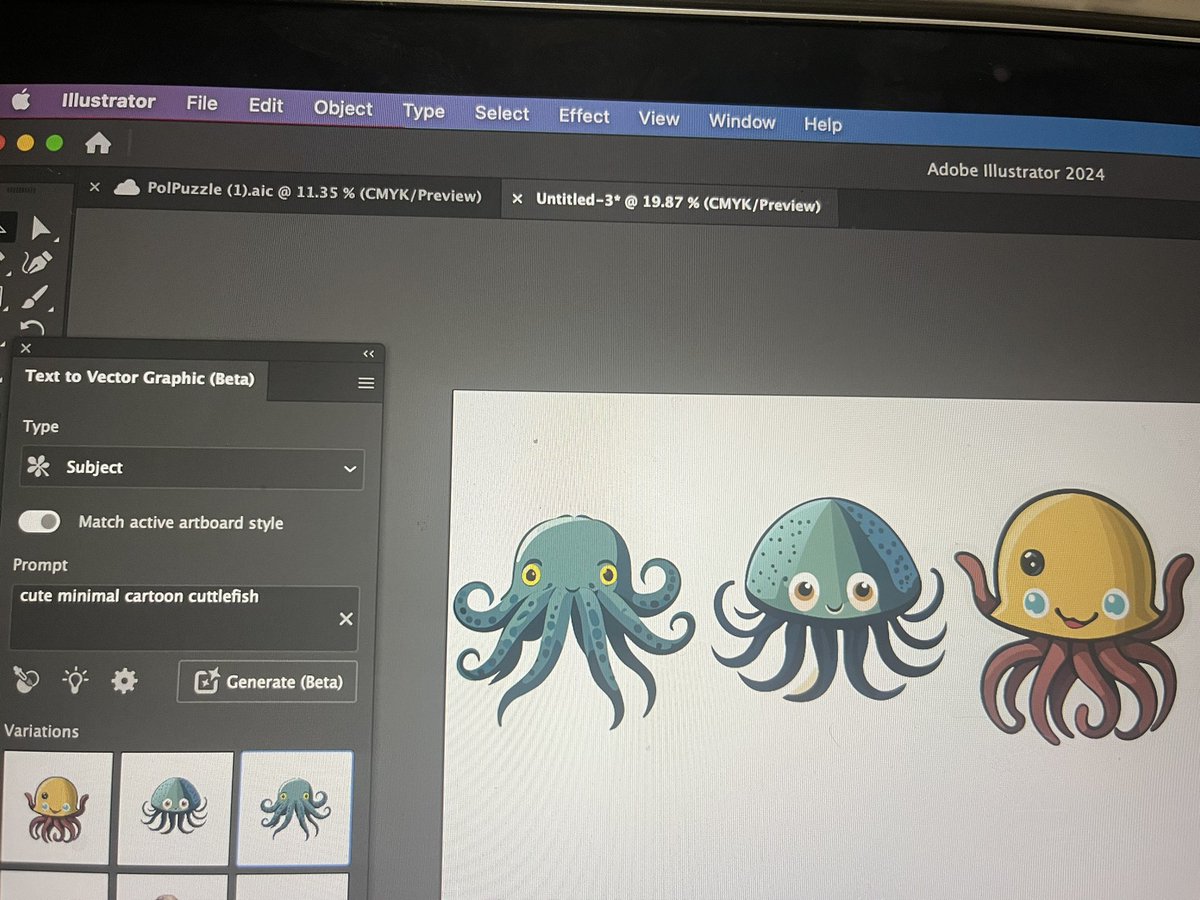Image resolution: width=1200 pixels, height=900 pixels.
Task: Click the 'Type' label in the panel
Action: pos(41,426)
